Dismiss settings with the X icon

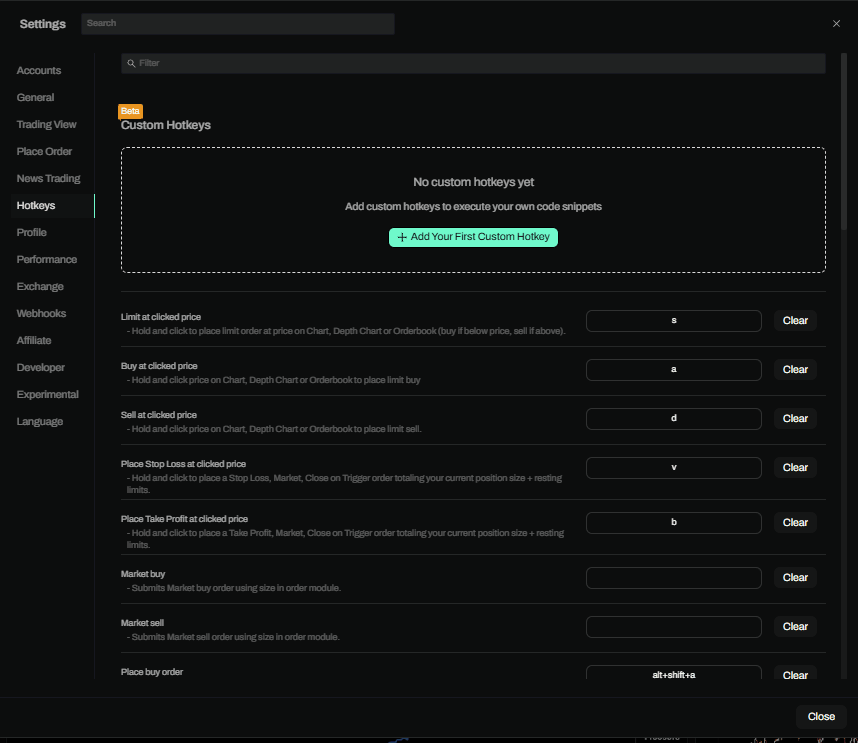pos(836,23)
